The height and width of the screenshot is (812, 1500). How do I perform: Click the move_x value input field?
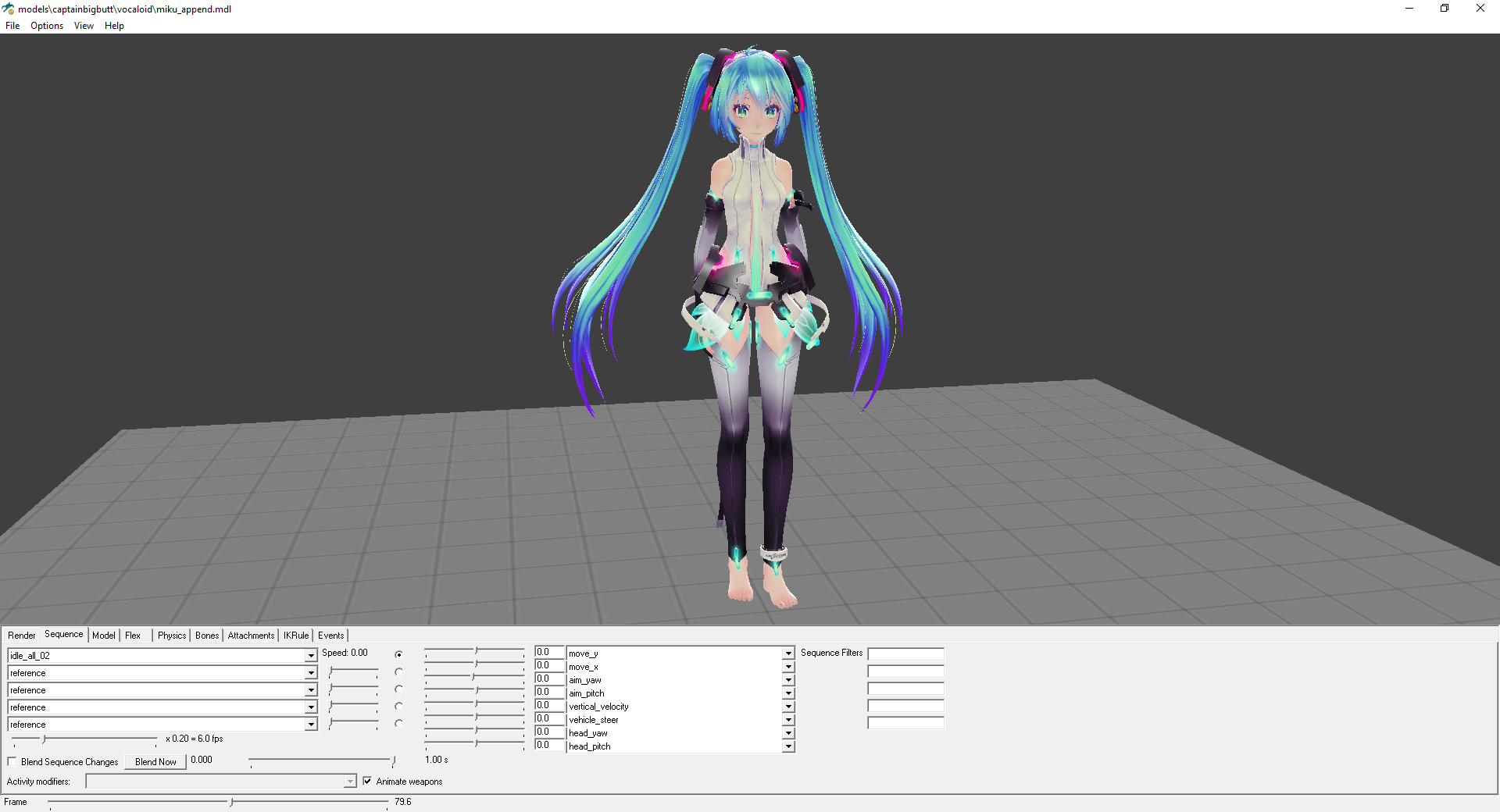[549, 665]
